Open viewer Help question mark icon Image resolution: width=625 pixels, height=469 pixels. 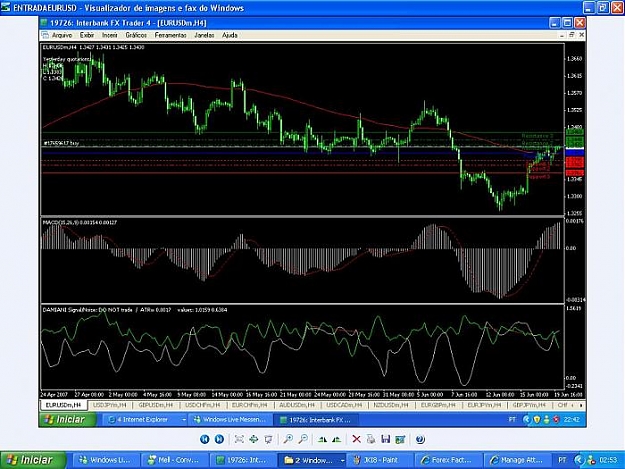pos(420,439)
